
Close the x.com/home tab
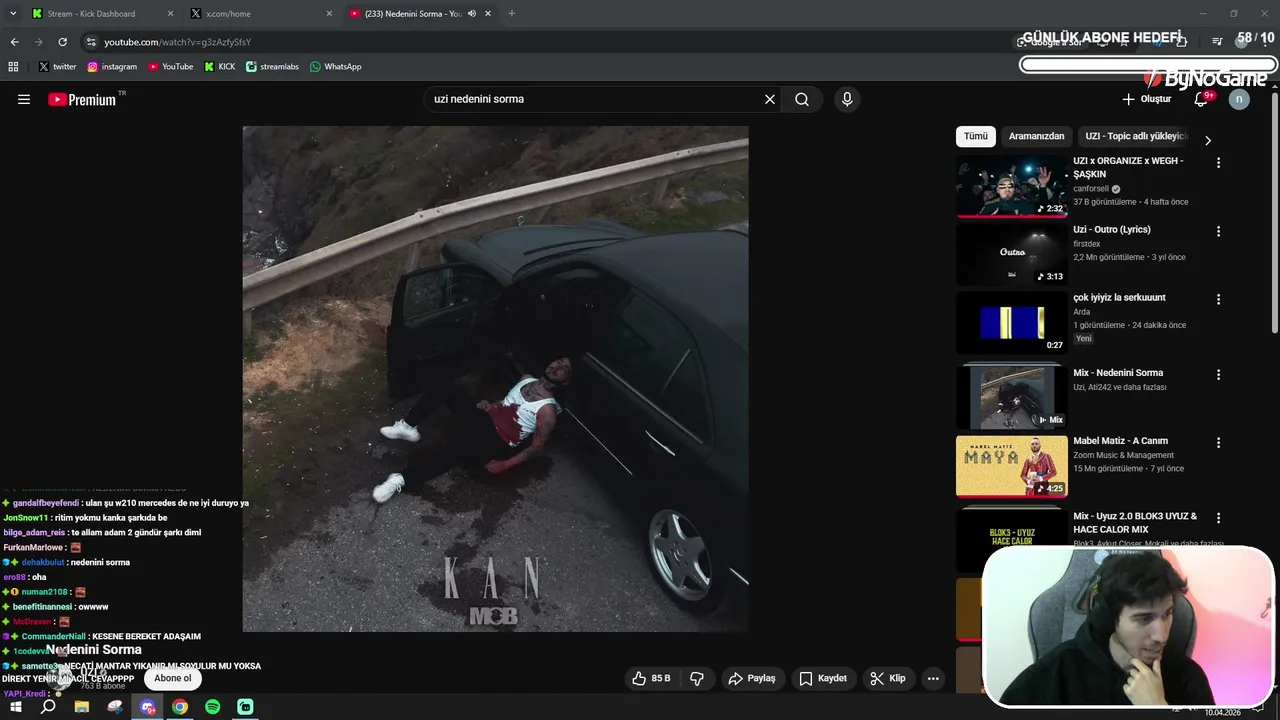329,14
